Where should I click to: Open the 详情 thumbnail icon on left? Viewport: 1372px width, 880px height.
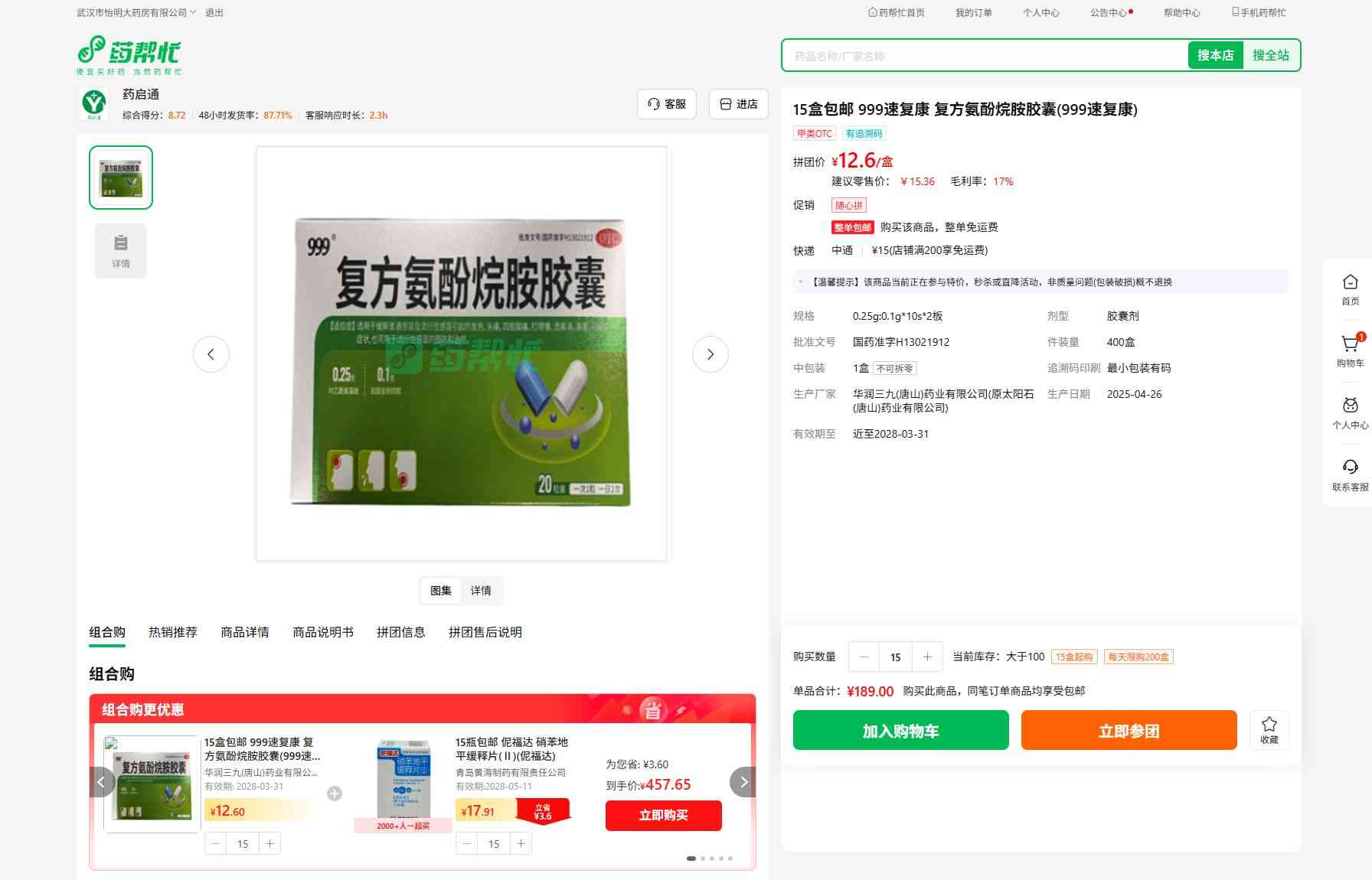121,250
